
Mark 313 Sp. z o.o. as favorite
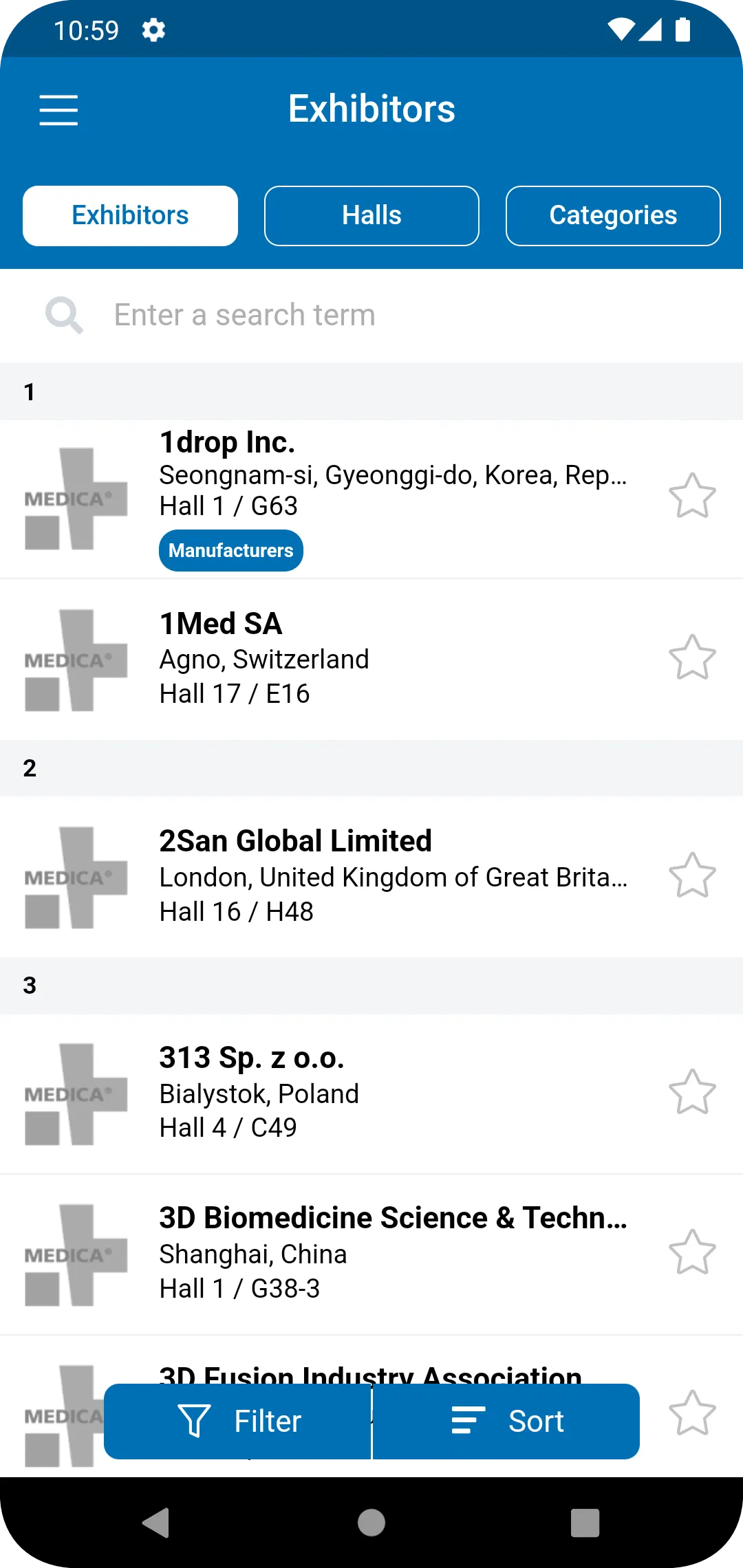(692, 1092)
